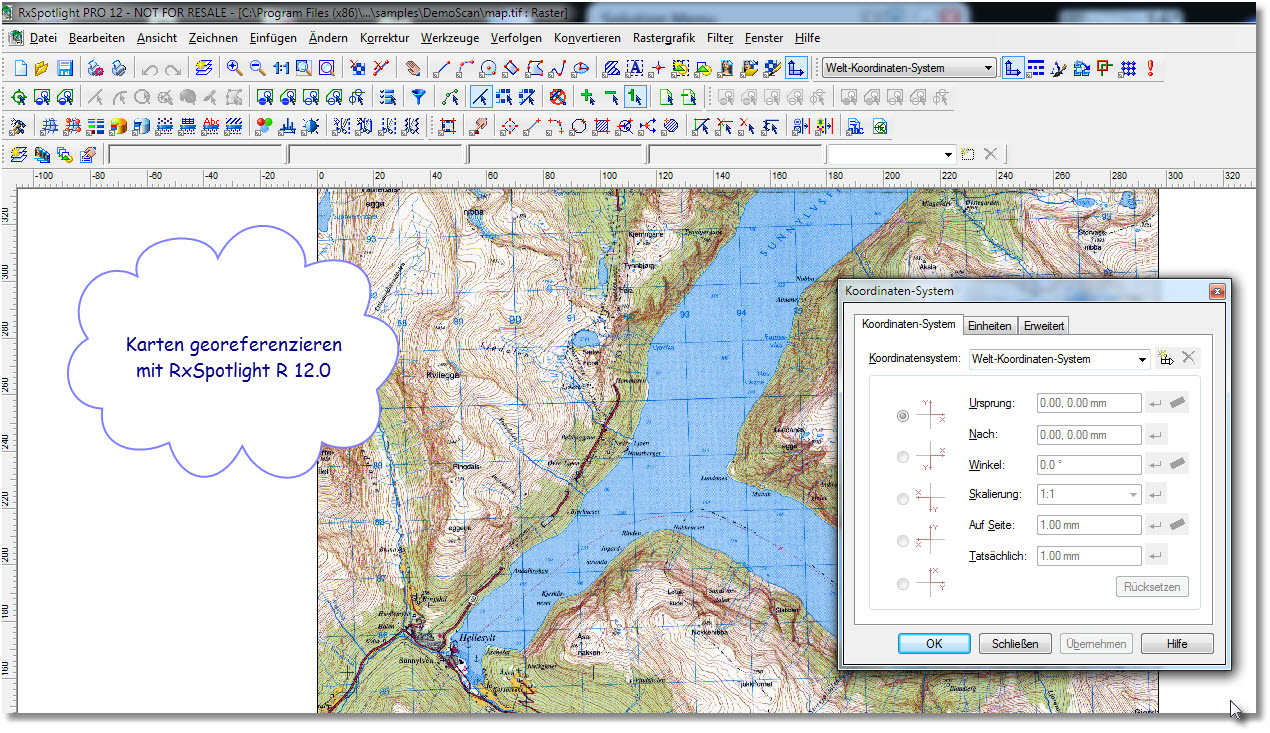Image resolution: width=1270 pixels, height=733 pixels.
Task: Click the Ursprung input field
Action: pyautogui.click(x=1089, y=403)
